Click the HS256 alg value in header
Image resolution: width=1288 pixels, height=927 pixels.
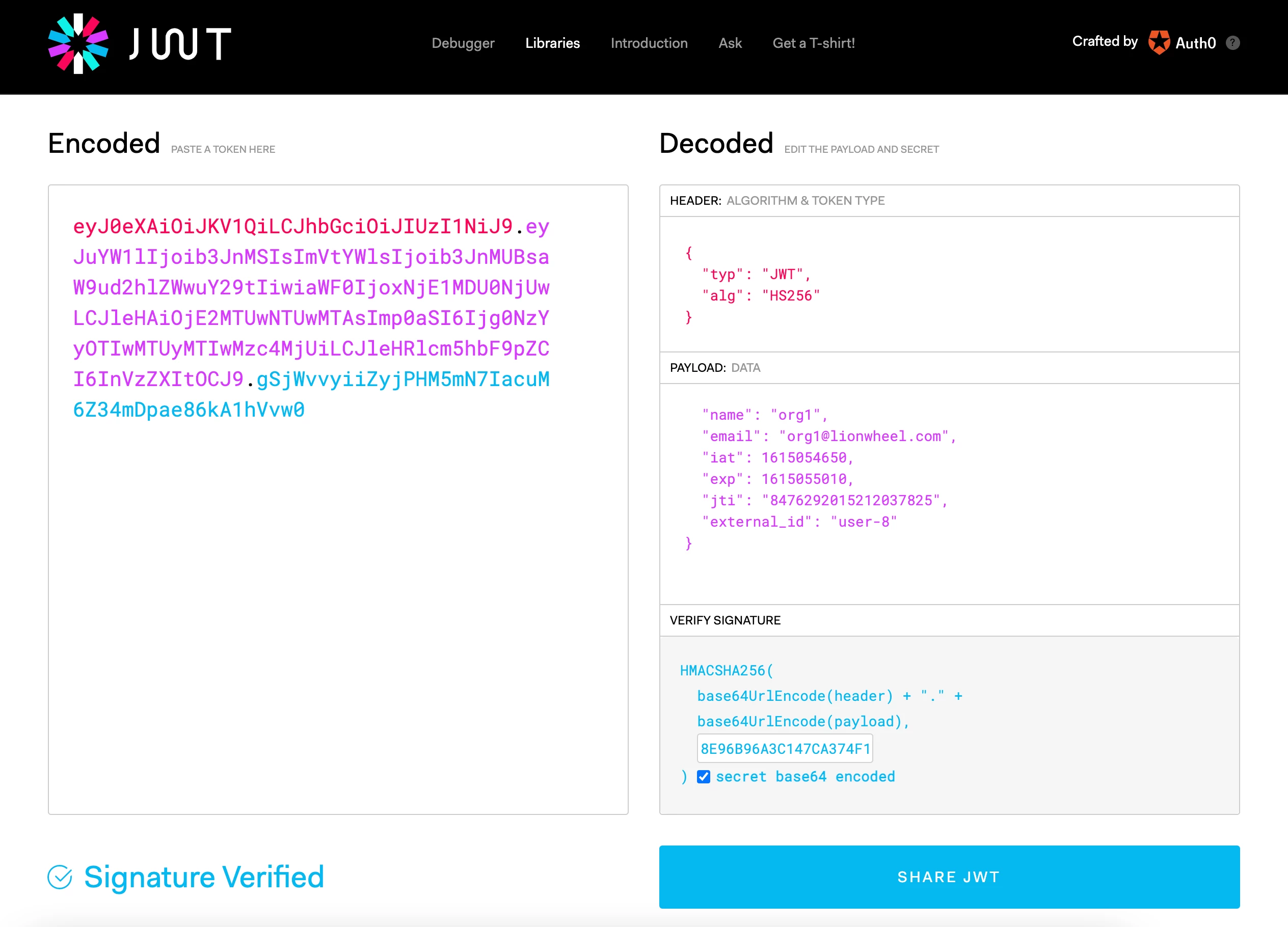[x=791, y=296]
